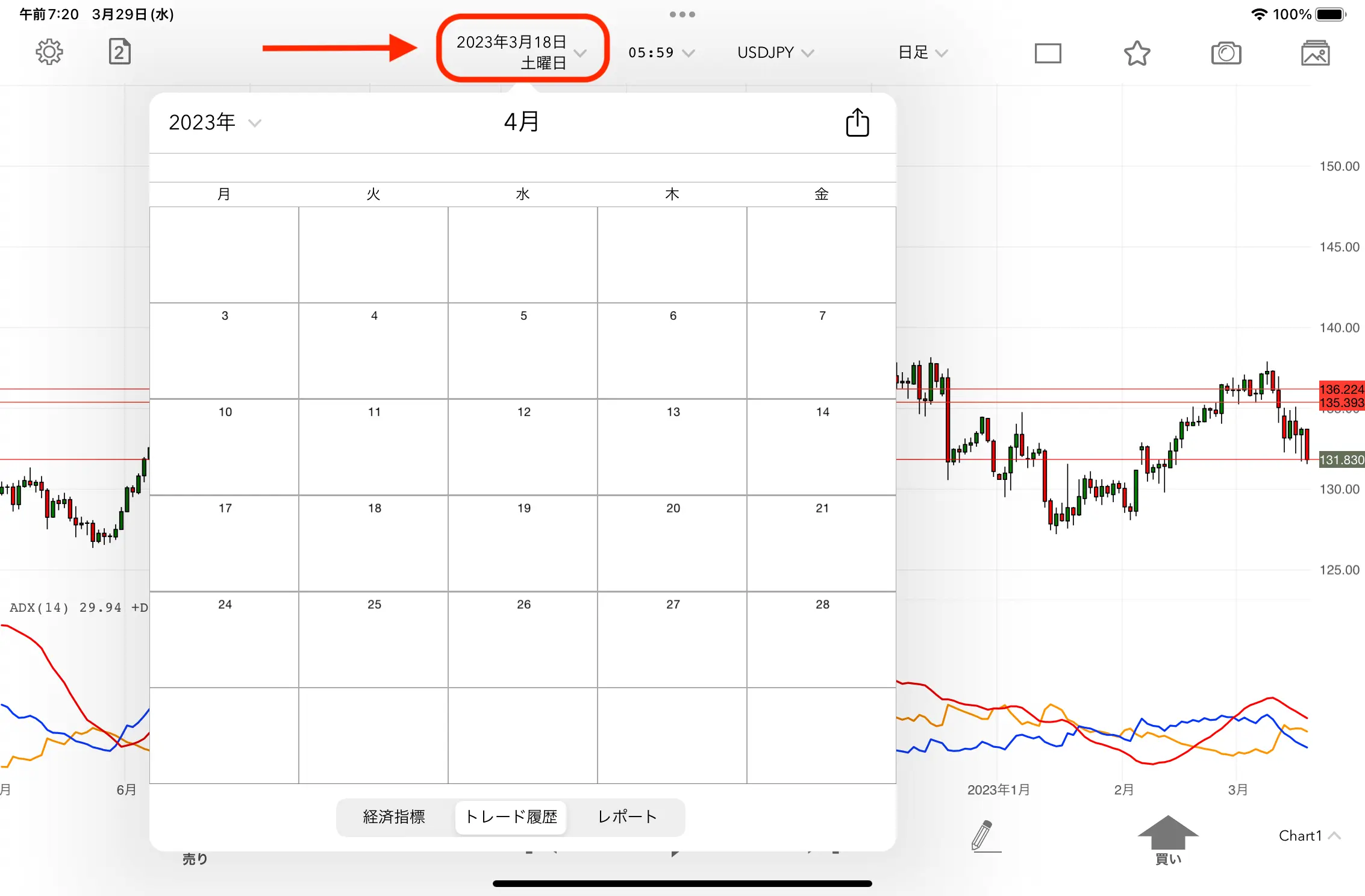This screenshot has height=896, width=1365.
Task: Open the USDJPY currency pair dropdown
Action: (775, 53)
